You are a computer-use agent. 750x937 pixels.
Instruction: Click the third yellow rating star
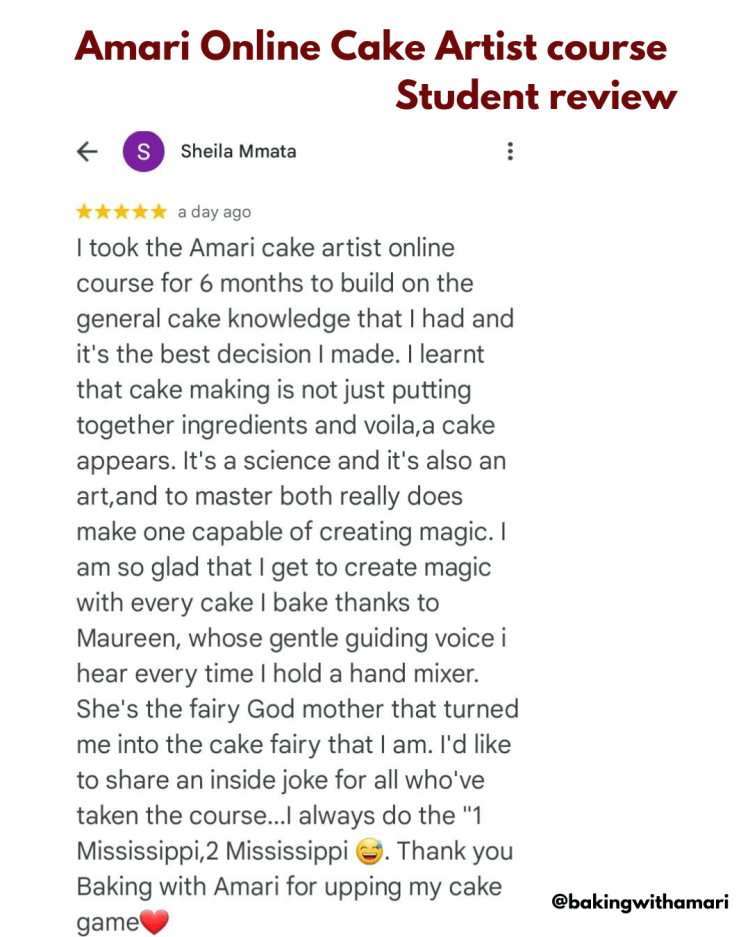(x=121, y=212)
